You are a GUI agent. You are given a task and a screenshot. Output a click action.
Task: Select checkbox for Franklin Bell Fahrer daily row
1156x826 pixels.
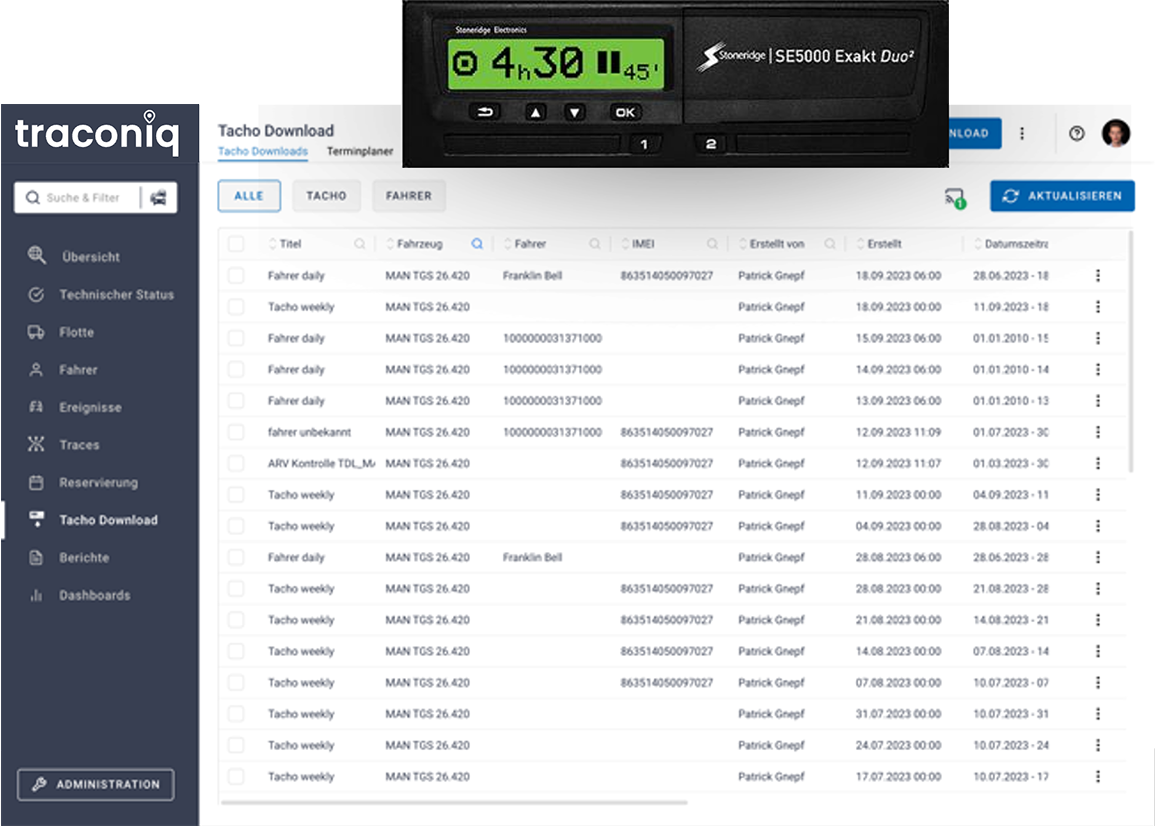(x=236, y=275)
